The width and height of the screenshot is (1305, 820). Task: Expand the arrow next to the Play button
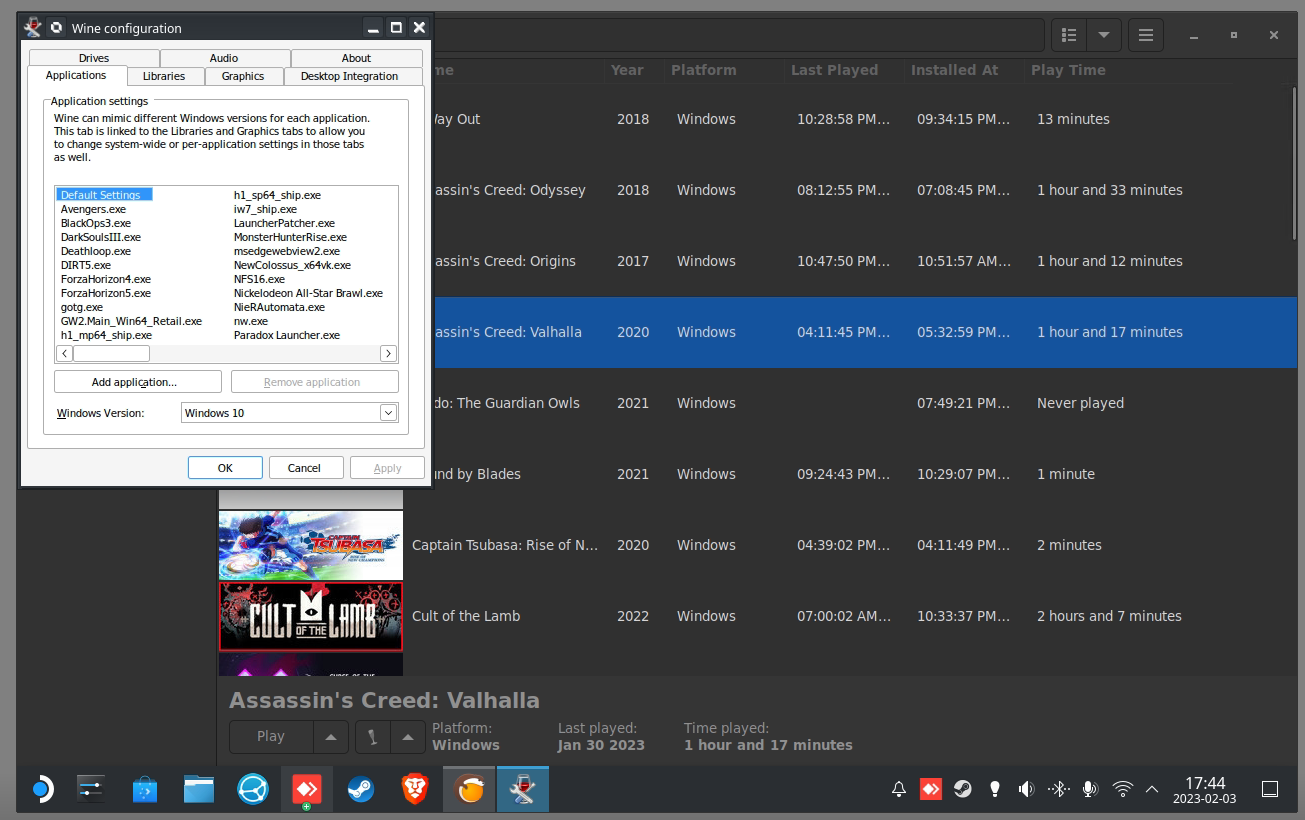pos(331,737)
